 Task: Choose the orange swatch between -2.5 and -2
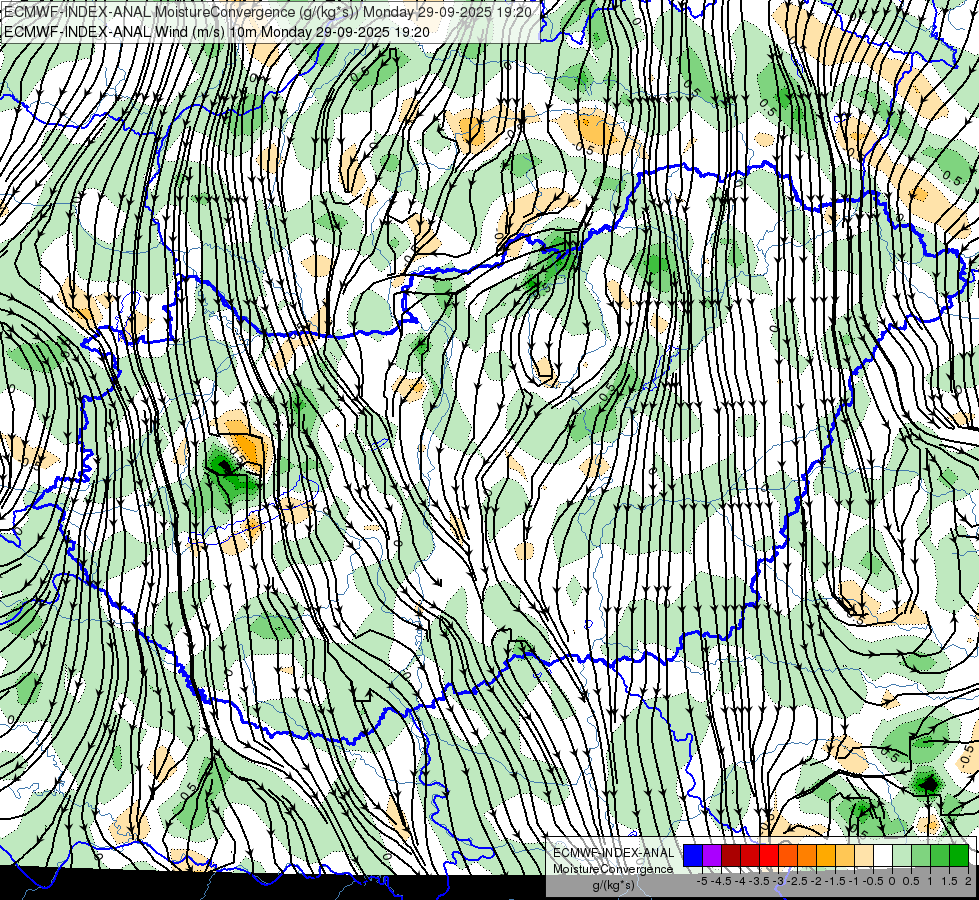807,855
